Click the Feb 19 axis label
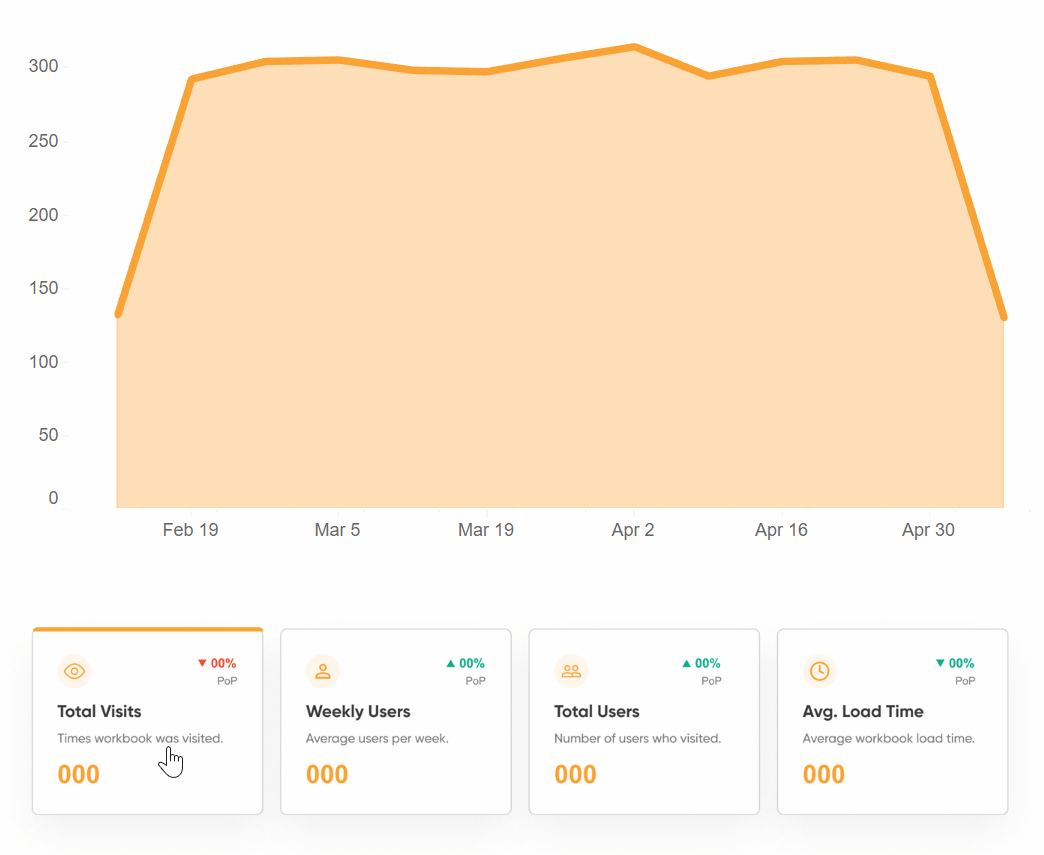The height and width of the screenshot is (855, 1044). [190, 529]
